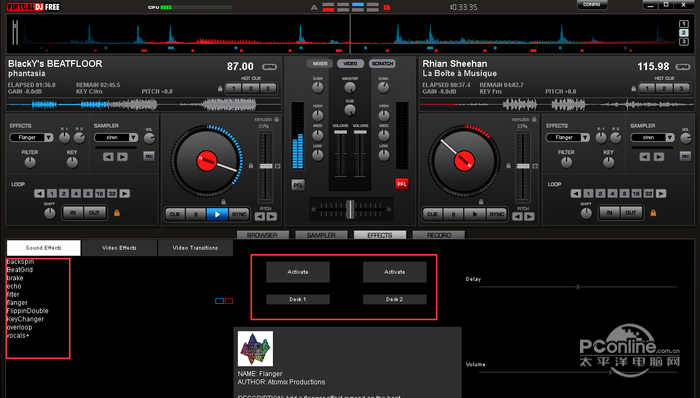This screenshot has width=700, height=398.
Task: Switch to the BROWSER tab
Action: 262,235
